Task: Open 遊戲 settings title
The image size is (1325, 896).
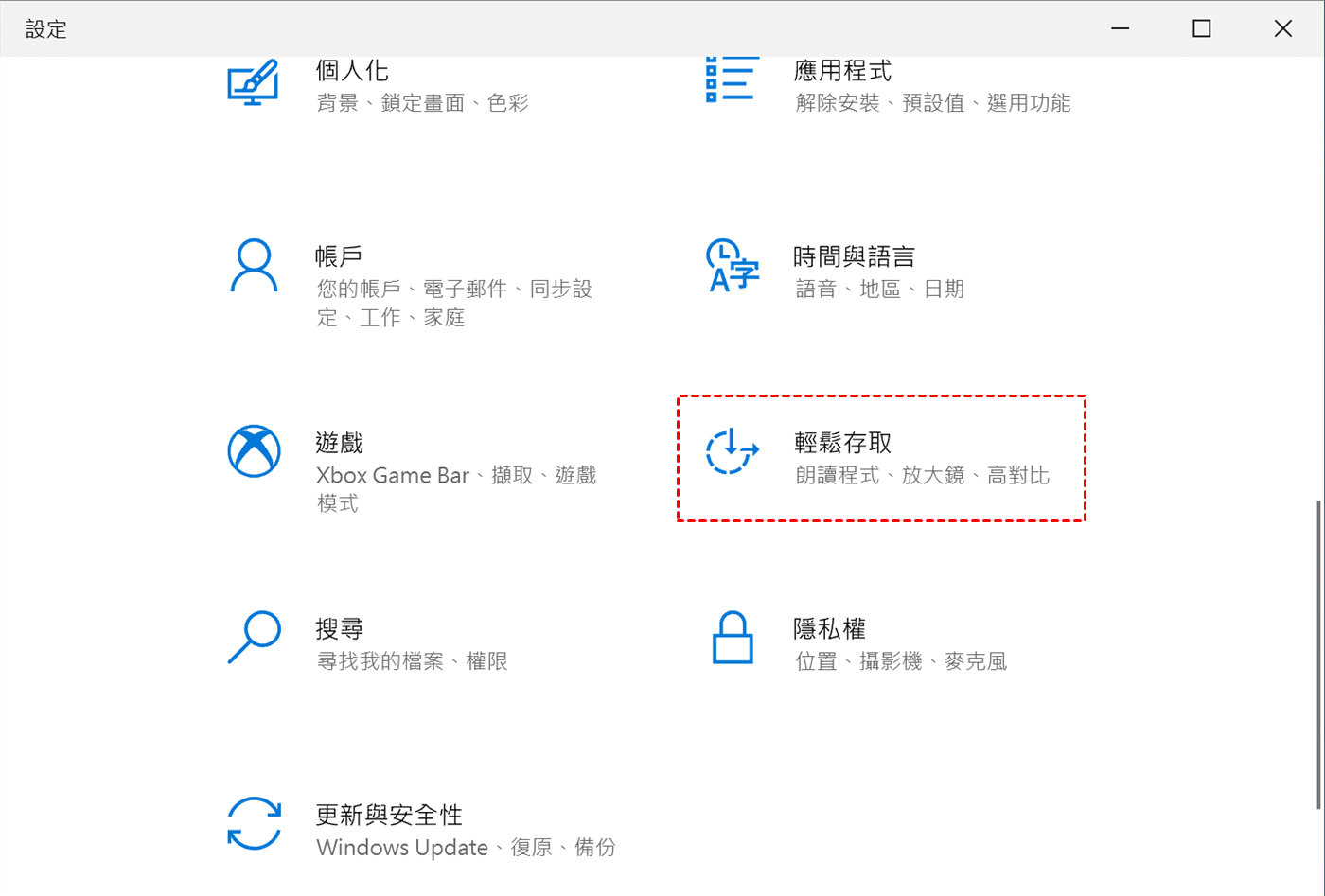Action: [339, 443]
